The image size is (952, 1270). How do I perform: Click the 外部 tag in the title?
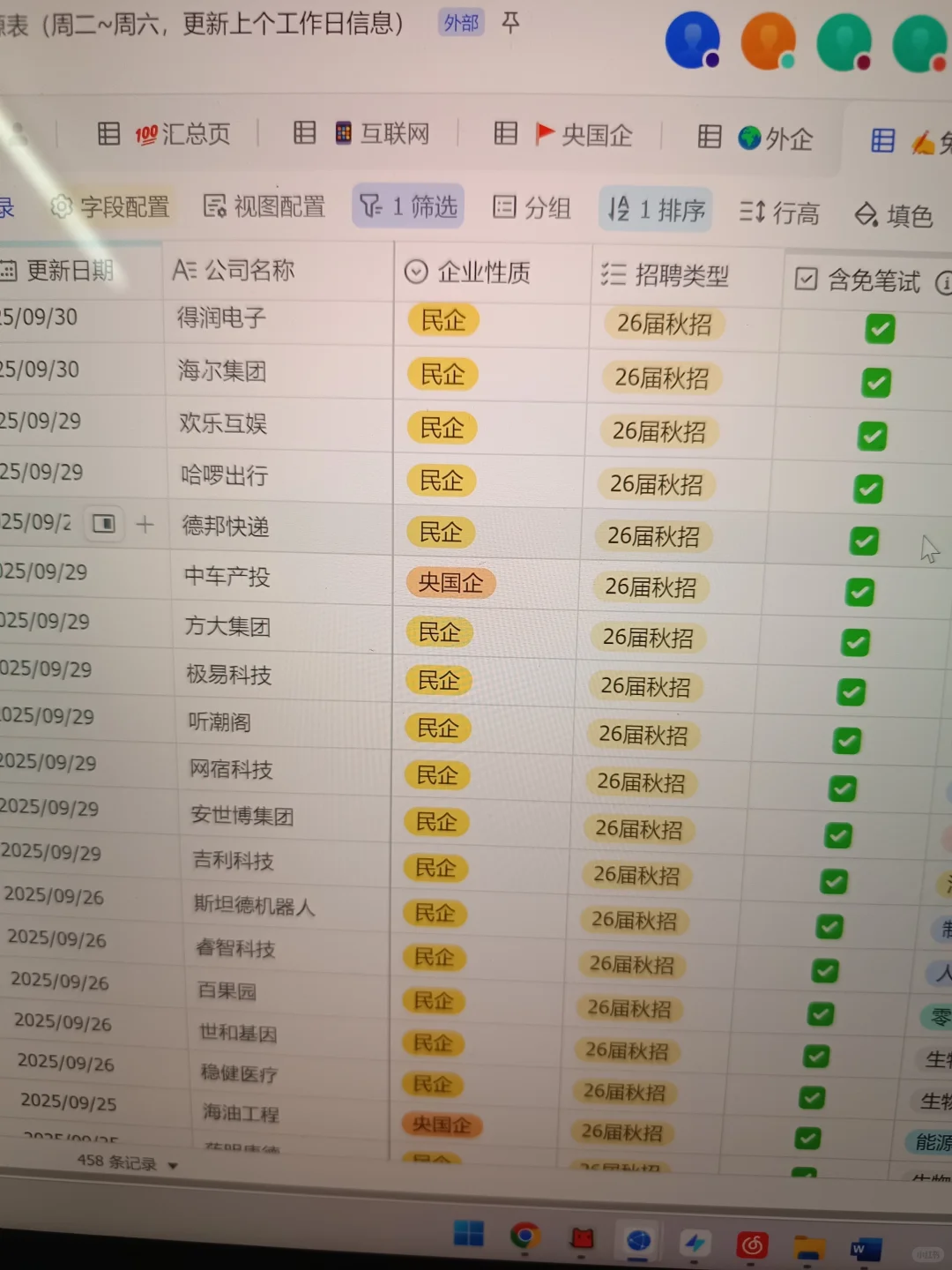461,22
